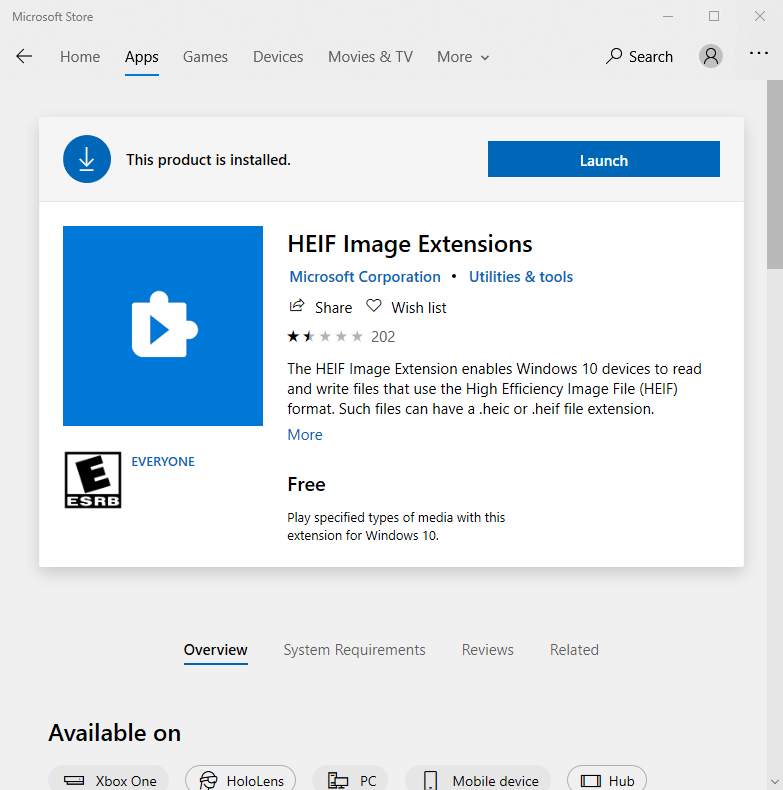Click 'This product is installed.' text
The image size is (783, 790).
(x=208, y=160)
